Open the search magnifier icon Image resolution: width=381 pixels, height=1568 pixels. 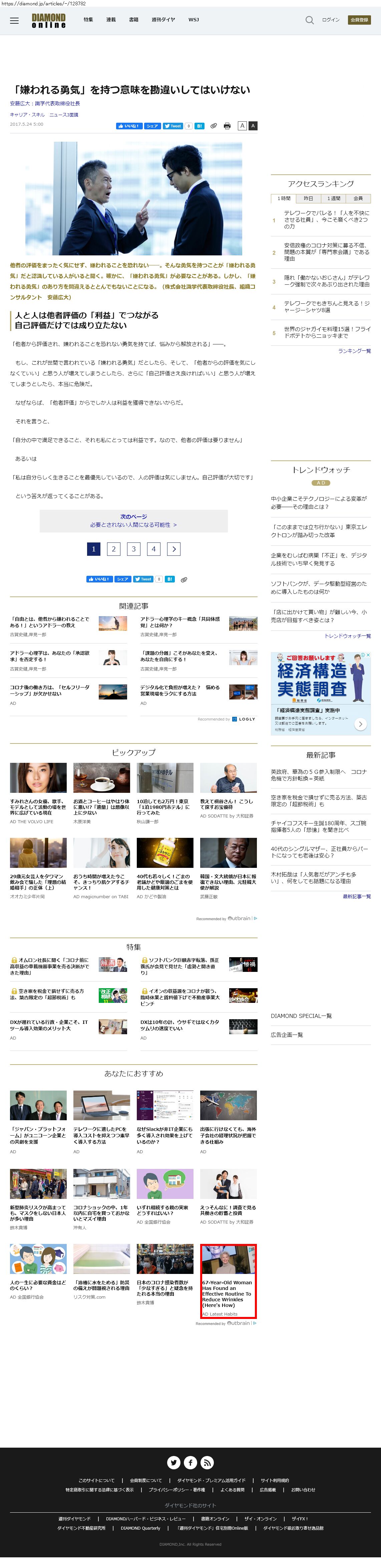pyautogui.click(x=309, y=20)
